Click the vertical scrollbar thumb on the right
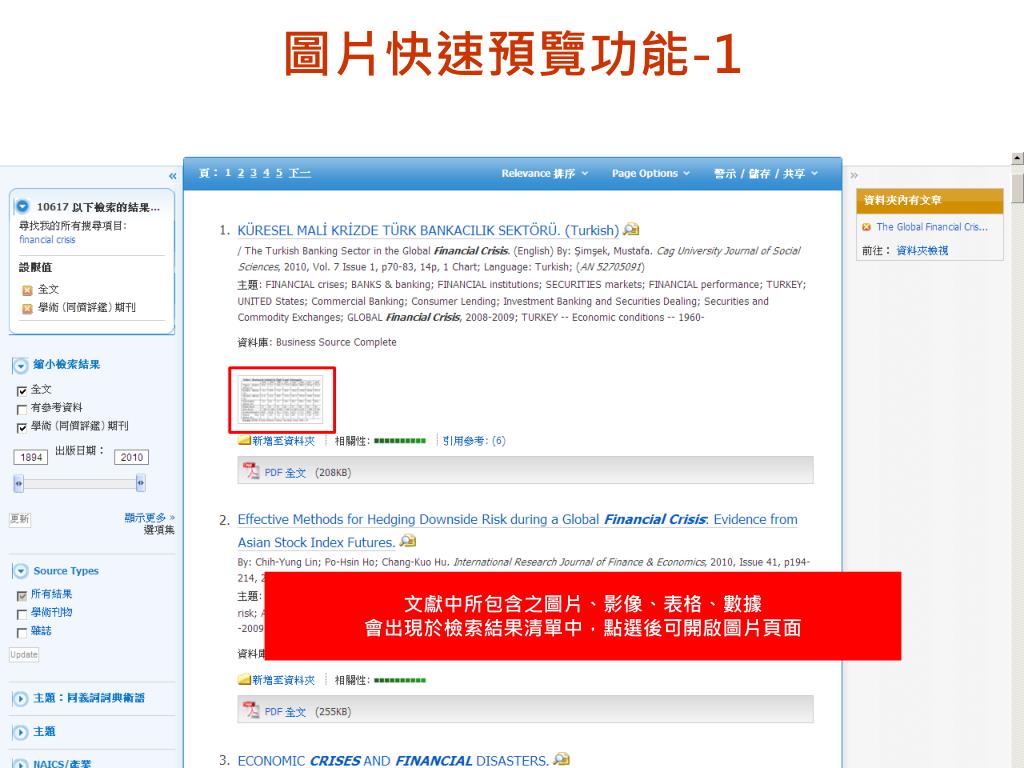 tap(1017, 187)
